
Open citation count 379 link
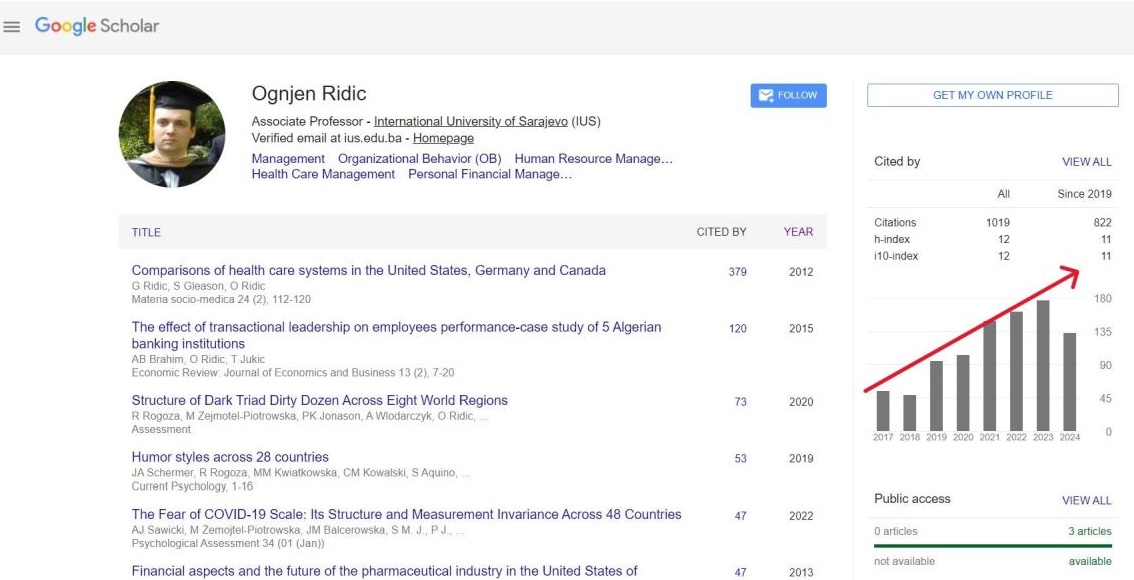(x=738, y=272)
